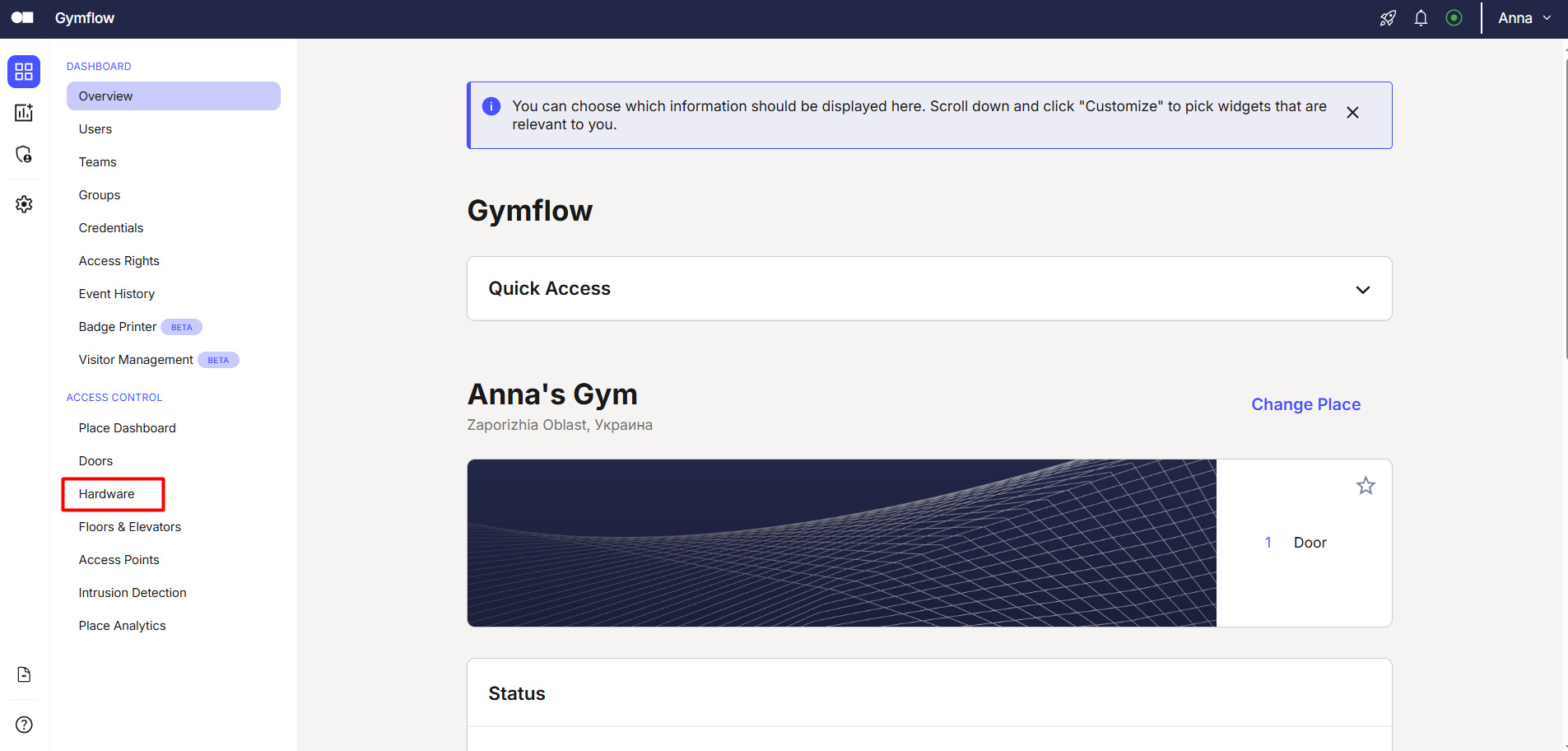
Task: Dismiss the Customize info banner
Action: (1352, 113)
